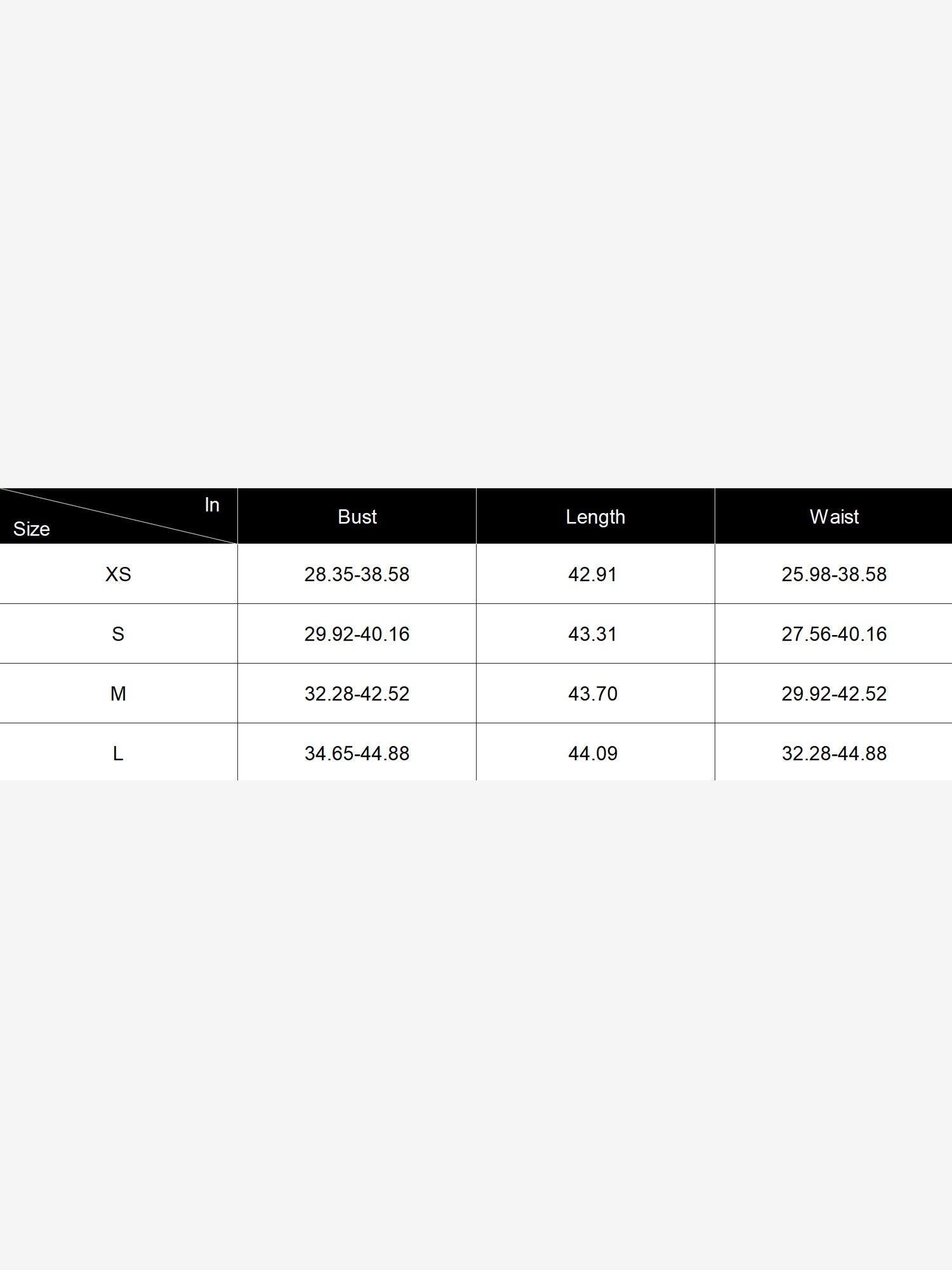Click M waist value 29.92-42.52
952x1270 pixels.
point(834,693)
